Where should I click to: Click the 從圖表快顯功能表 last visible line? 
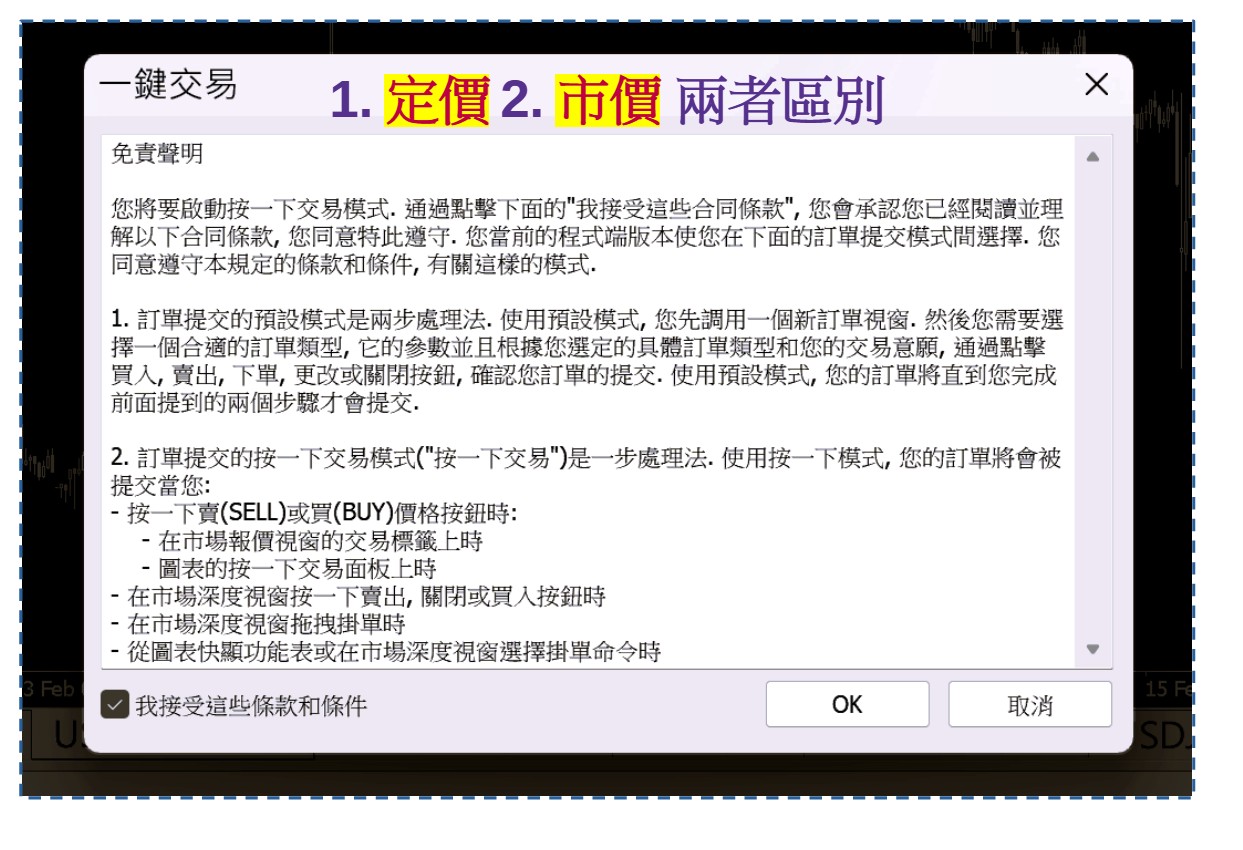pos(385,652)
